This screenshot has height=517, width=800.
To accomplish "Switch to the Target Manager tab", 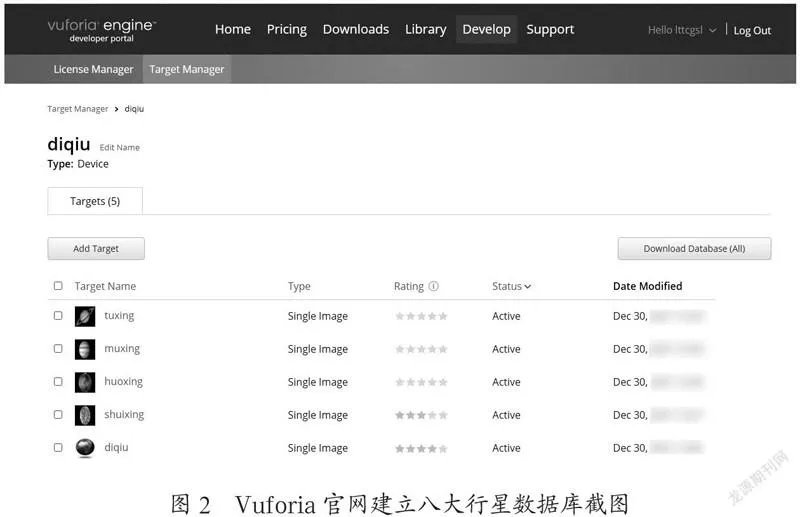I will click(x=187, y=69).
